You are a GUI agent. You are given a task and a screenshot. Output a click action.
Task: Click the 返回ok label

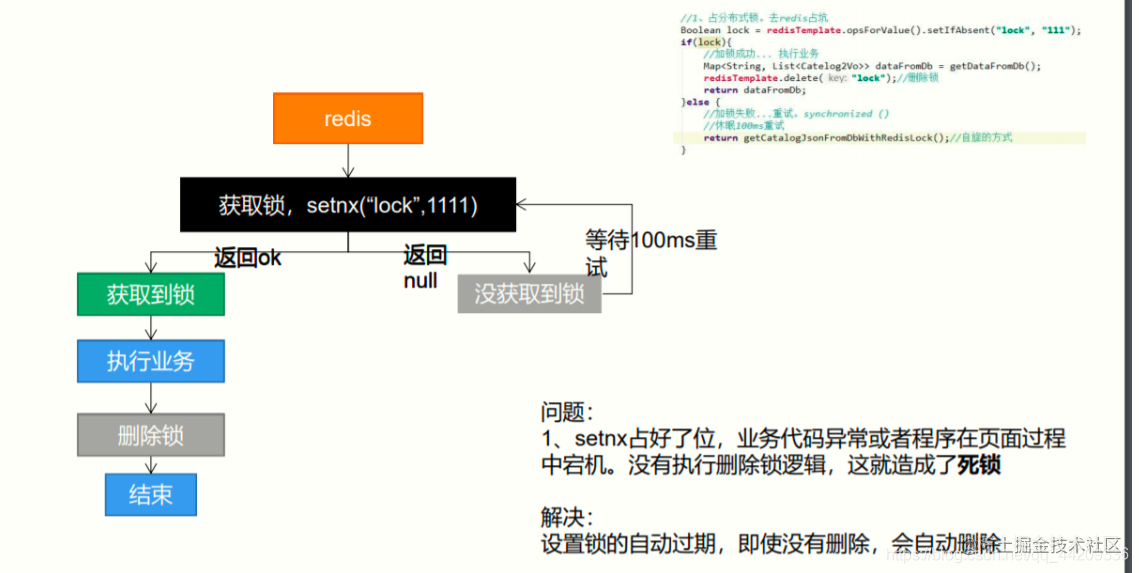(x=248, y=258)
